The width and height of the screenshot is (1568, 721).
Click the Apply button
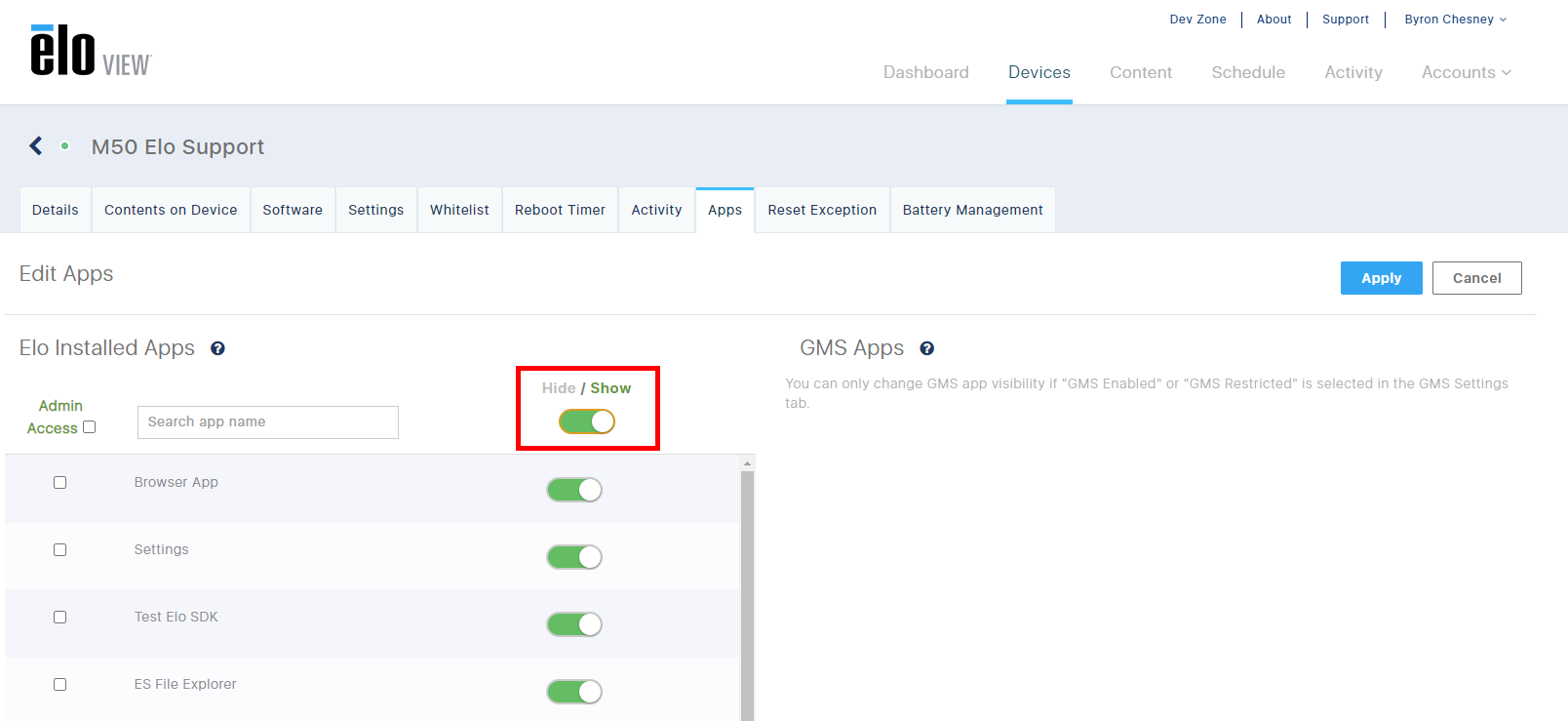[1382, 278]
